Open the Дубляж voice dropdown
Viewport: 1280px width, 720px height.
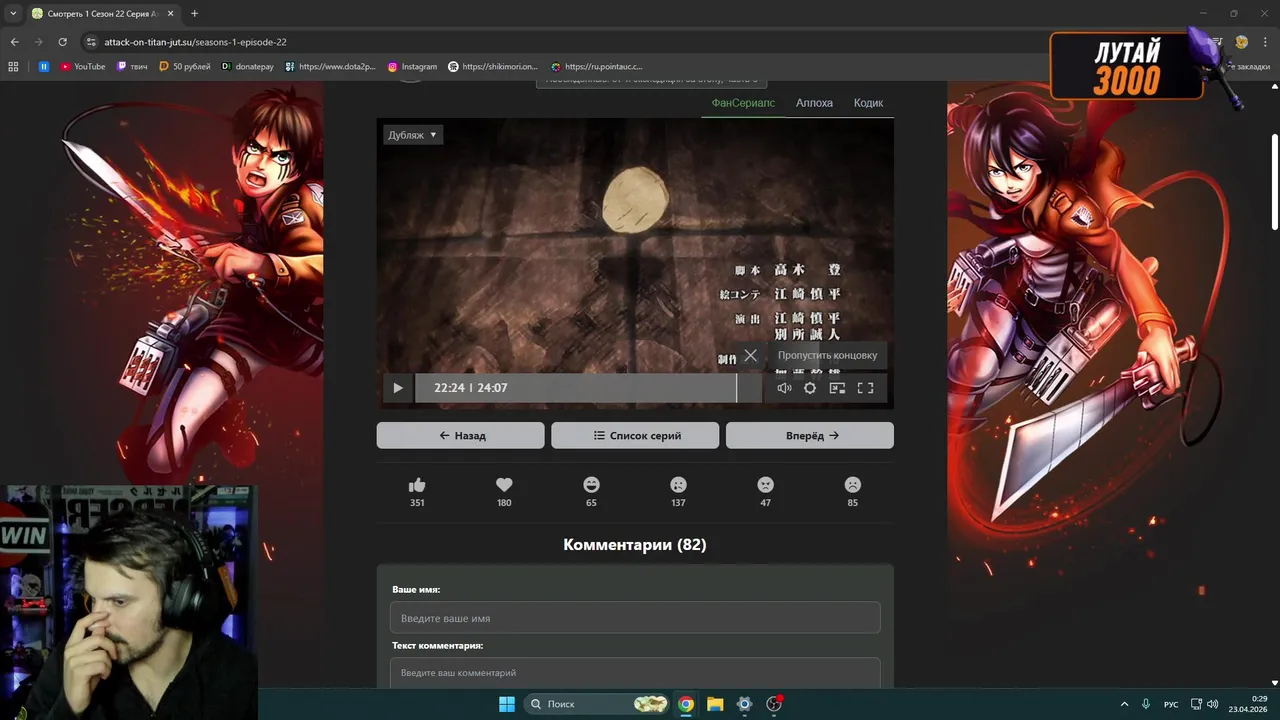[x=413, y=134]
